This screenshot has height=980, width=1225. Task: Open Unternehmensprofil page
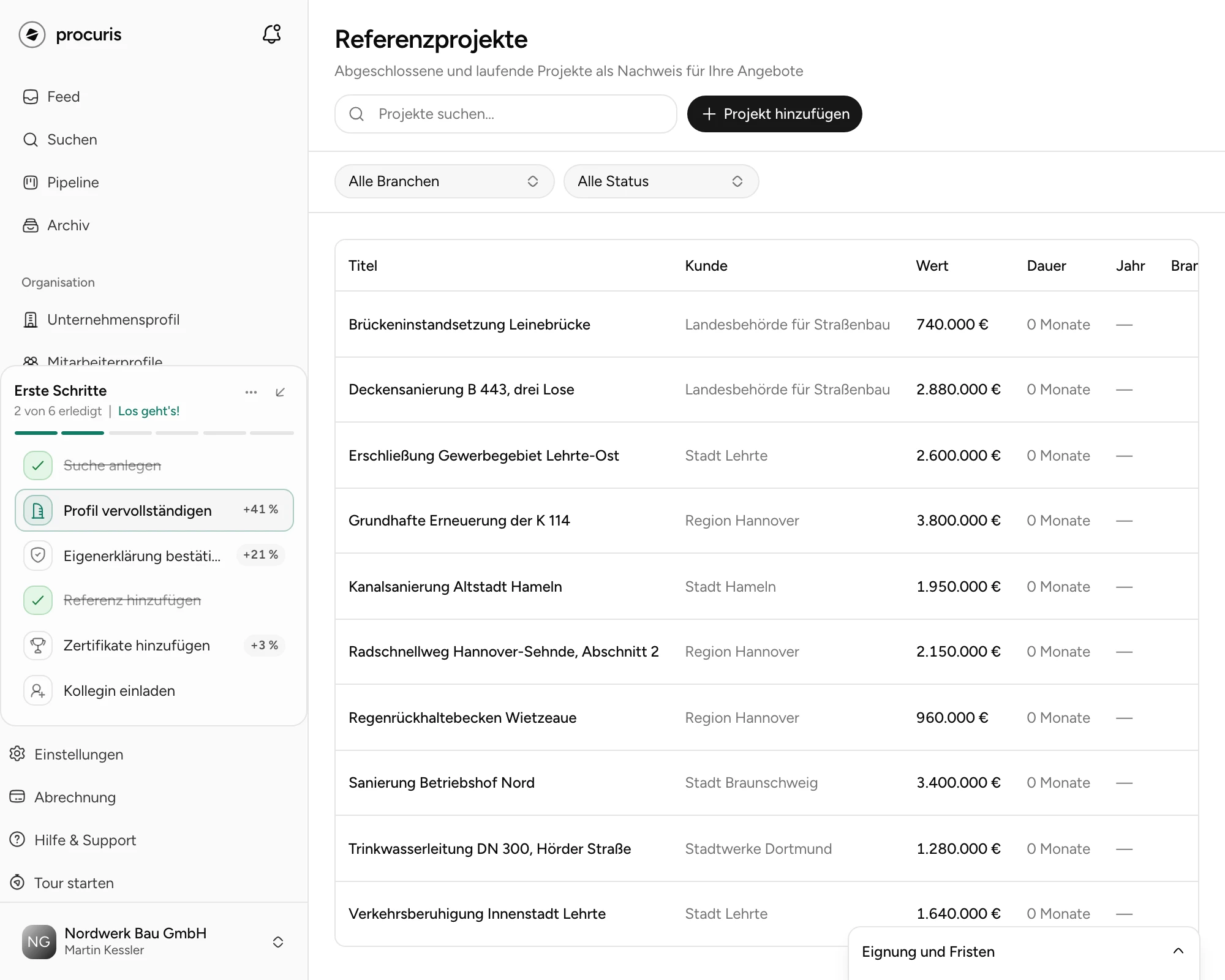point(113,320)
